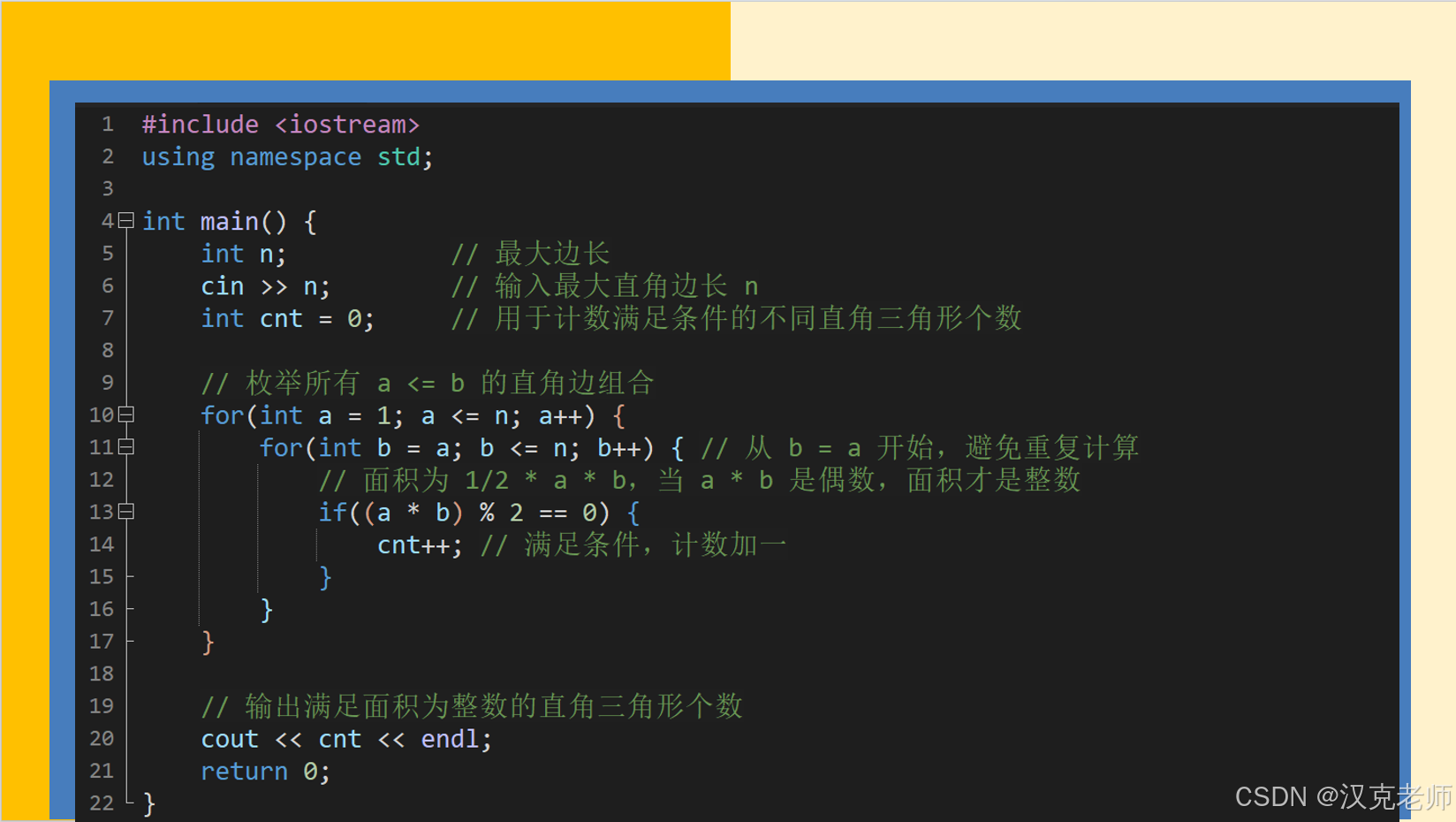The image size is (1456, 822).
Task: Select return 0 on line 21
Action: tap(256, 771)
